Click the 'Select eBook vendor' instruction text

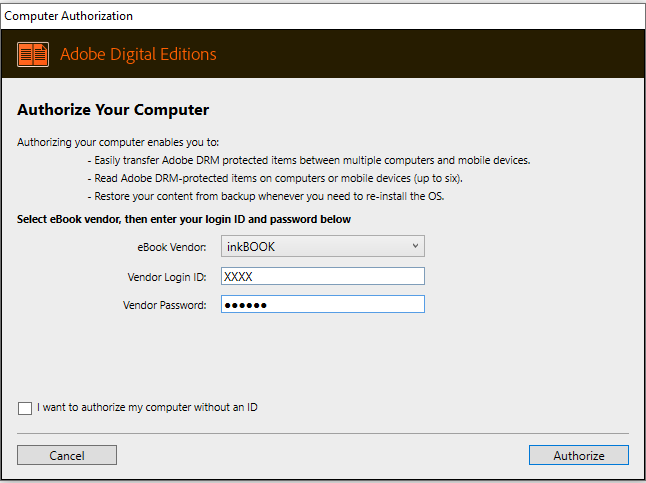tap(184, 219)
